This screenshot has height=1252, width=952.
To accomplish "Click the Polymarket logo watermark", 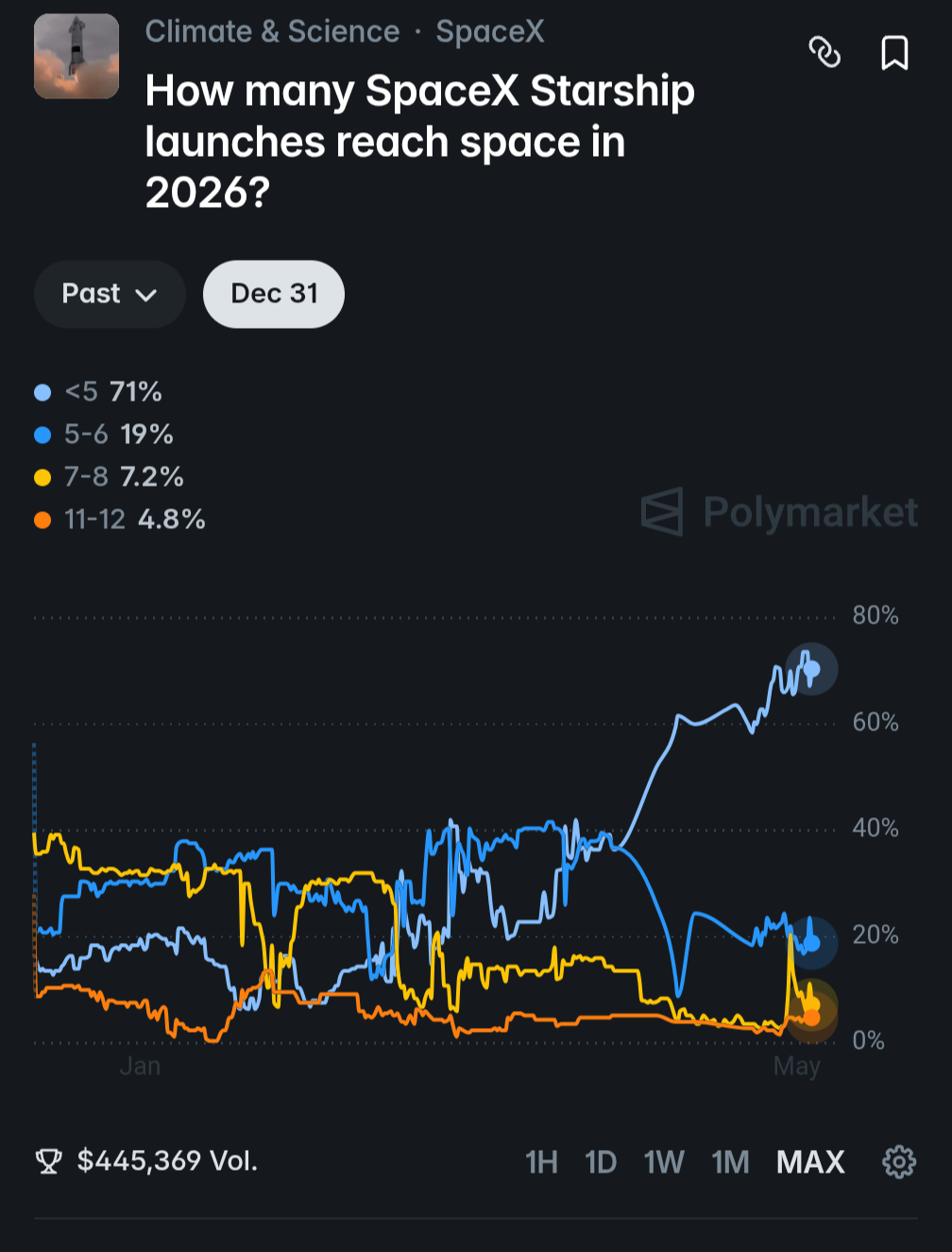I will coord(779,512).
